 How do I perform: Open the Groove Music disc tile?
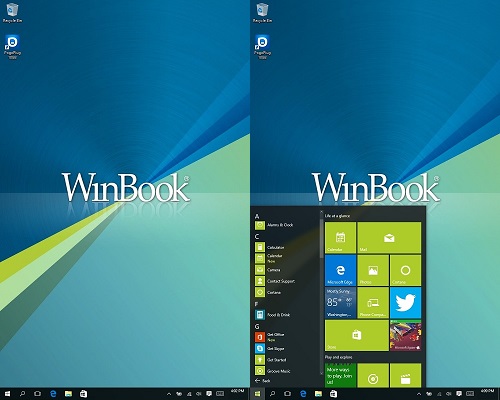click(373, 375)
